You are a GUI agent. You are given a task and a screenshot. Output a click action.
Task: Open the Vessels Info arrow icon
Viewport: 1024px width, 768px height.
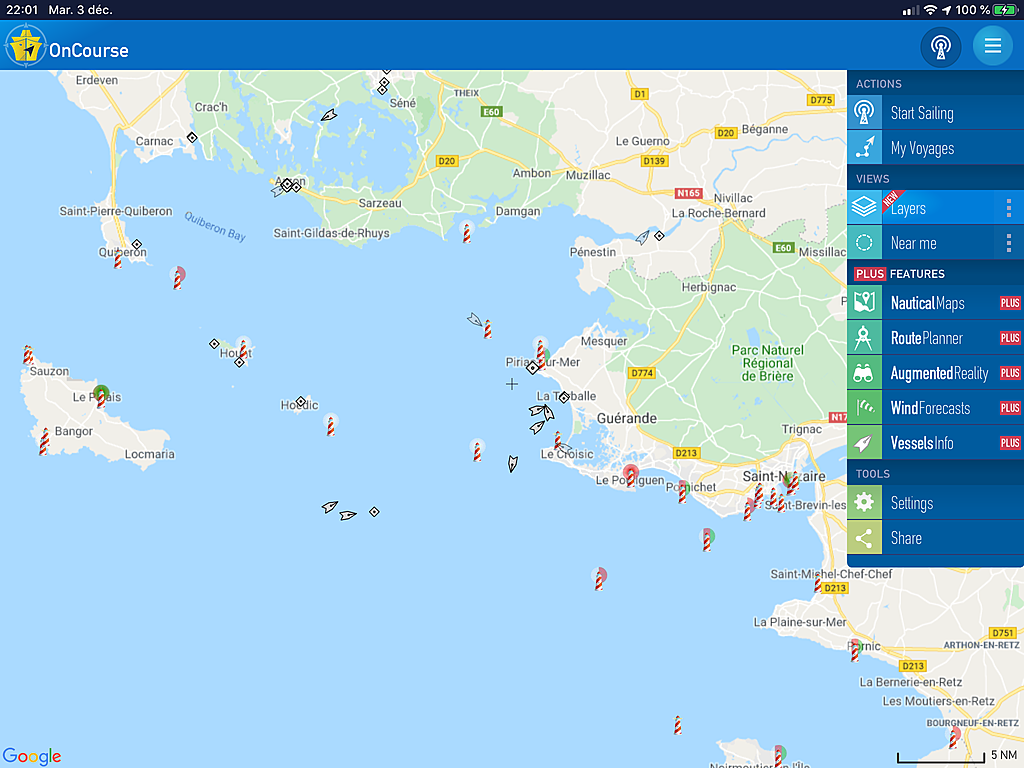864,443
